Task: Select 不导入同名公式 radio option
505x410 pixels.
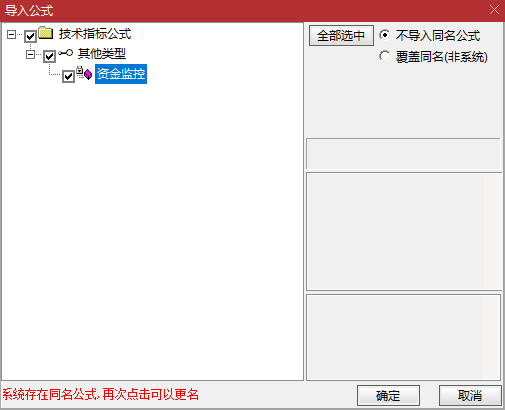Action: tap(384, 35)
